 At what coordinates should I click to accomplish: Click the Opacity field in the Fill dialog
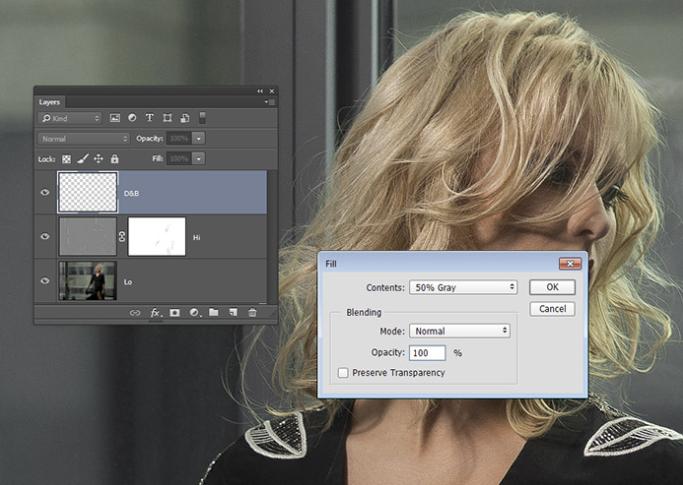(427, 353)
